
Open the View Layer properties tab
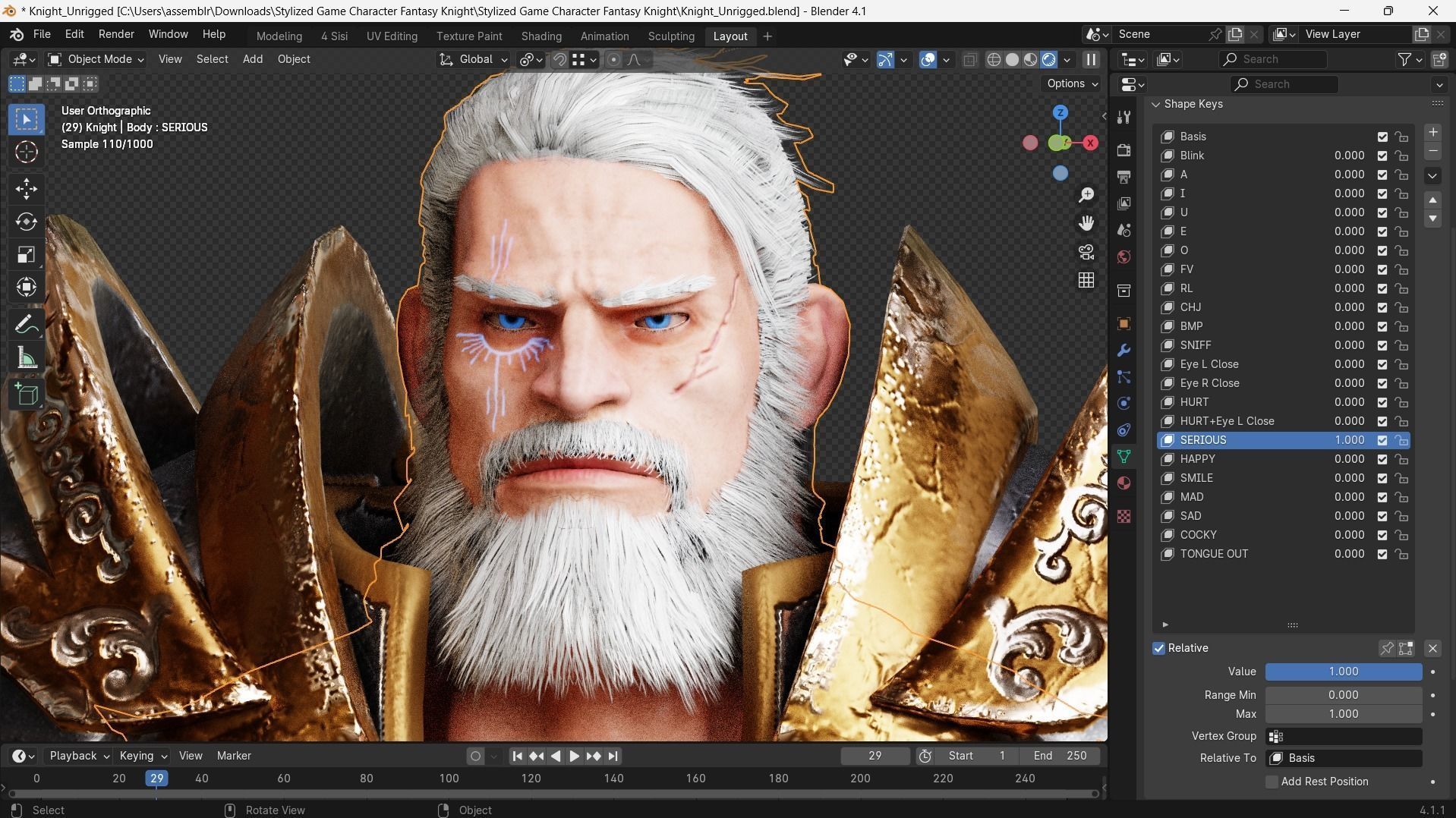[1124, 203]
